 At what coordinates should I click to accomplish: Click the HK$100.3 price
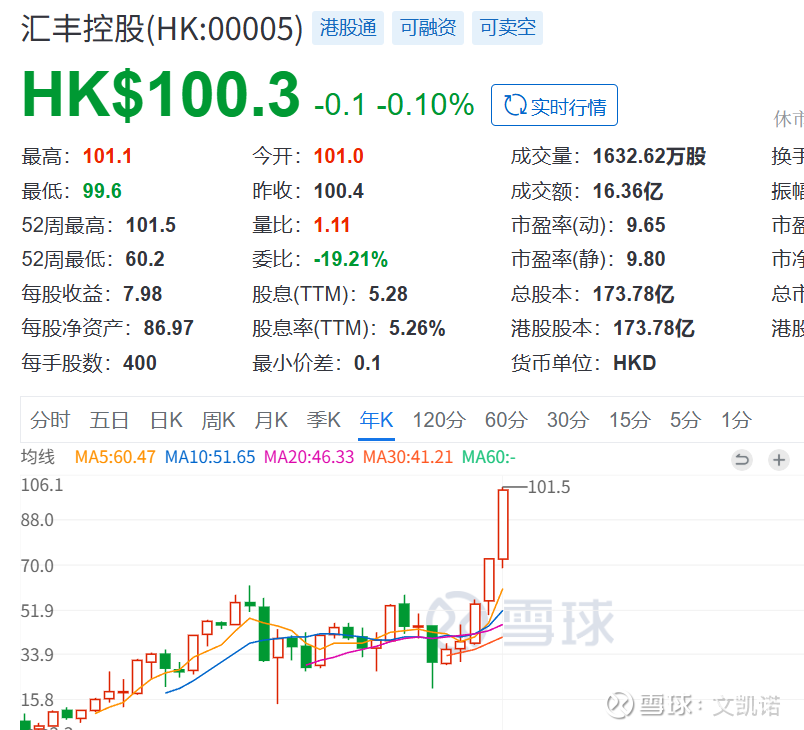click(161, 95)
